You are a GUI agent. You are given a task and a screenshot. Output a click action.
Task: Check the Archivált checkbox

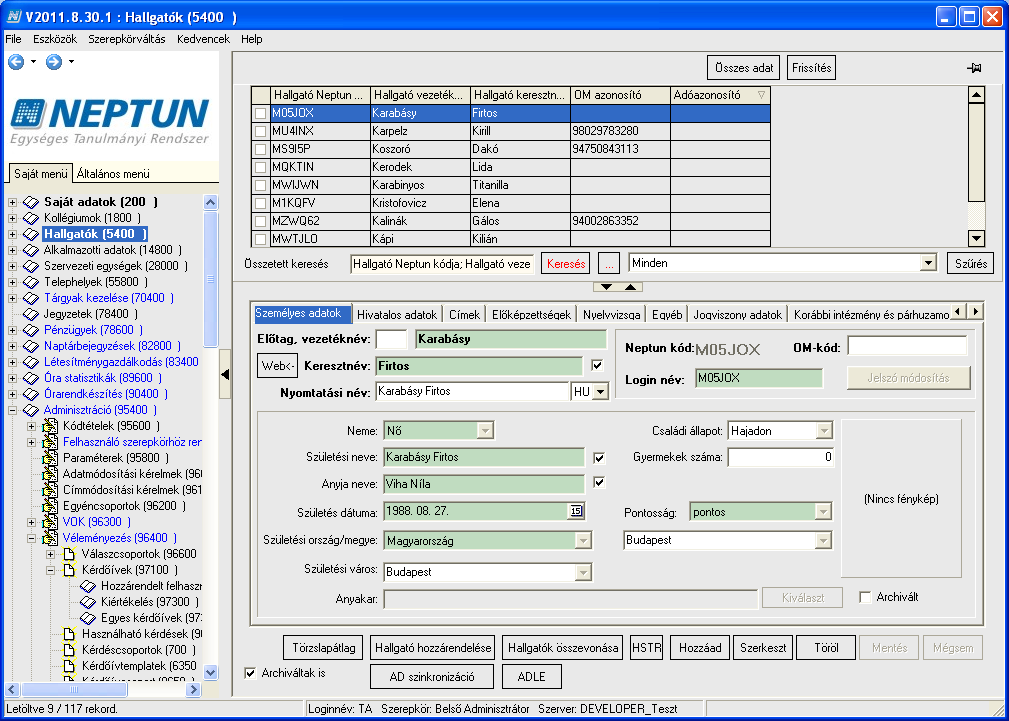866,597
